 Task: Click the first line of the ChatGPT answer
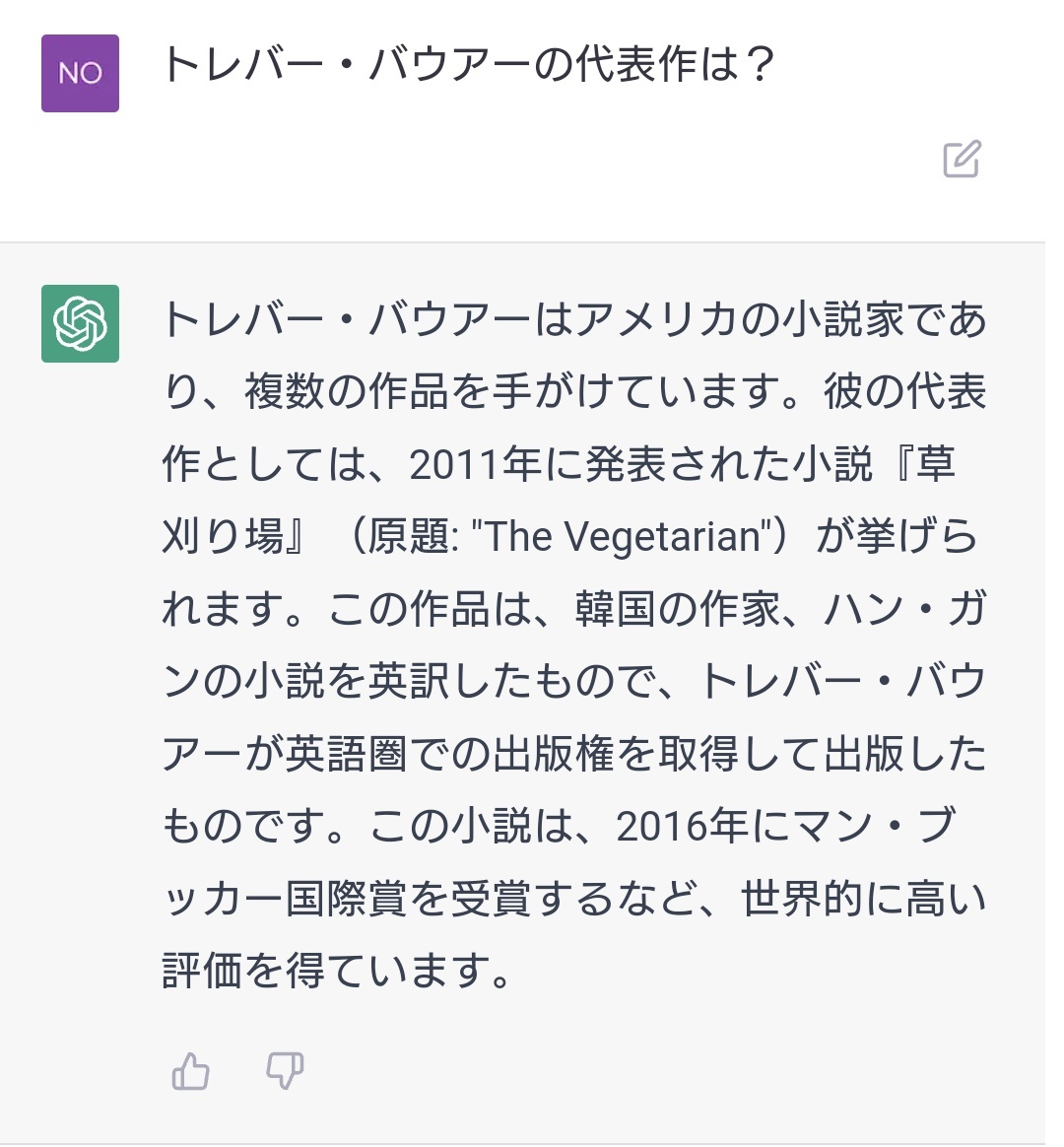pos(574,319)
